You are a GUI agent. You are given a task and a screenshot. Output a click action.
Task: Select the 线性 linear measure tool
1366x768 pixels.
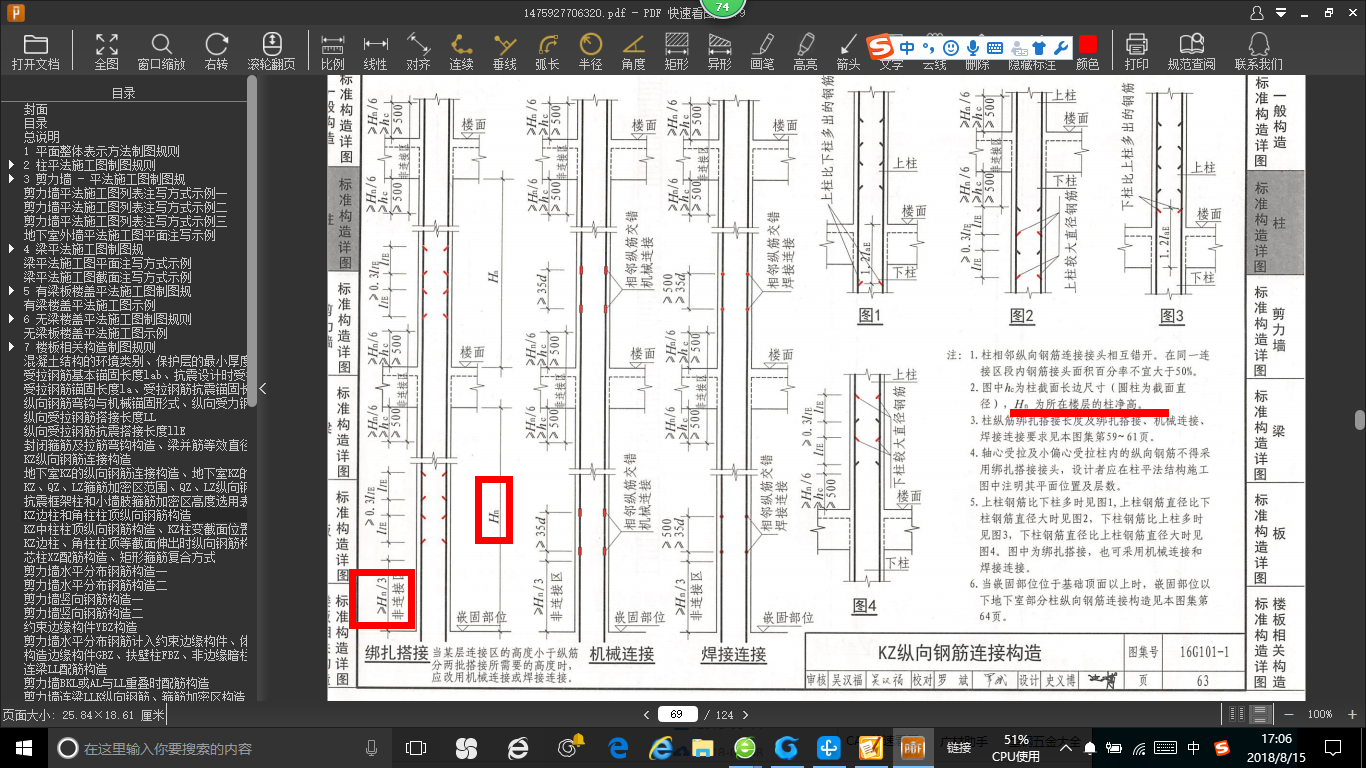pyautogui.click(x=375, y=50)
